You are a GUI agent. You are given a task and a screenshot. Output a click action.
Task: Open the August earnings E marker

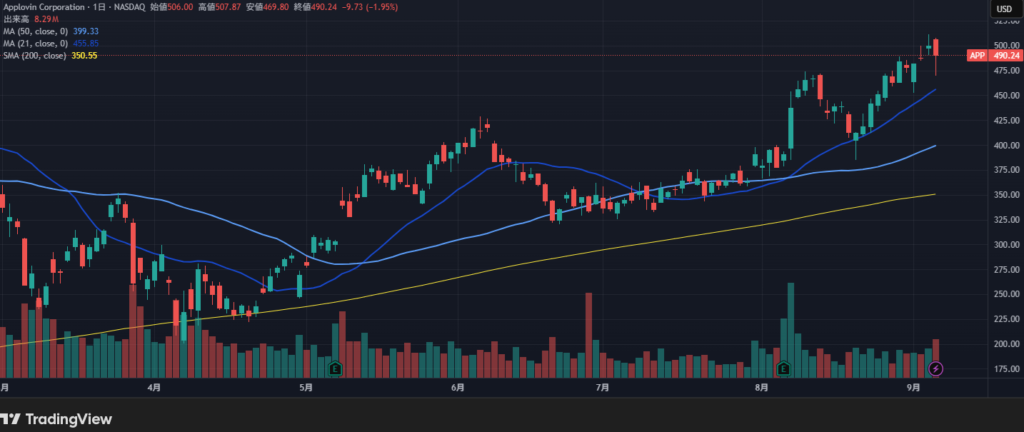[x=783, y=369]
